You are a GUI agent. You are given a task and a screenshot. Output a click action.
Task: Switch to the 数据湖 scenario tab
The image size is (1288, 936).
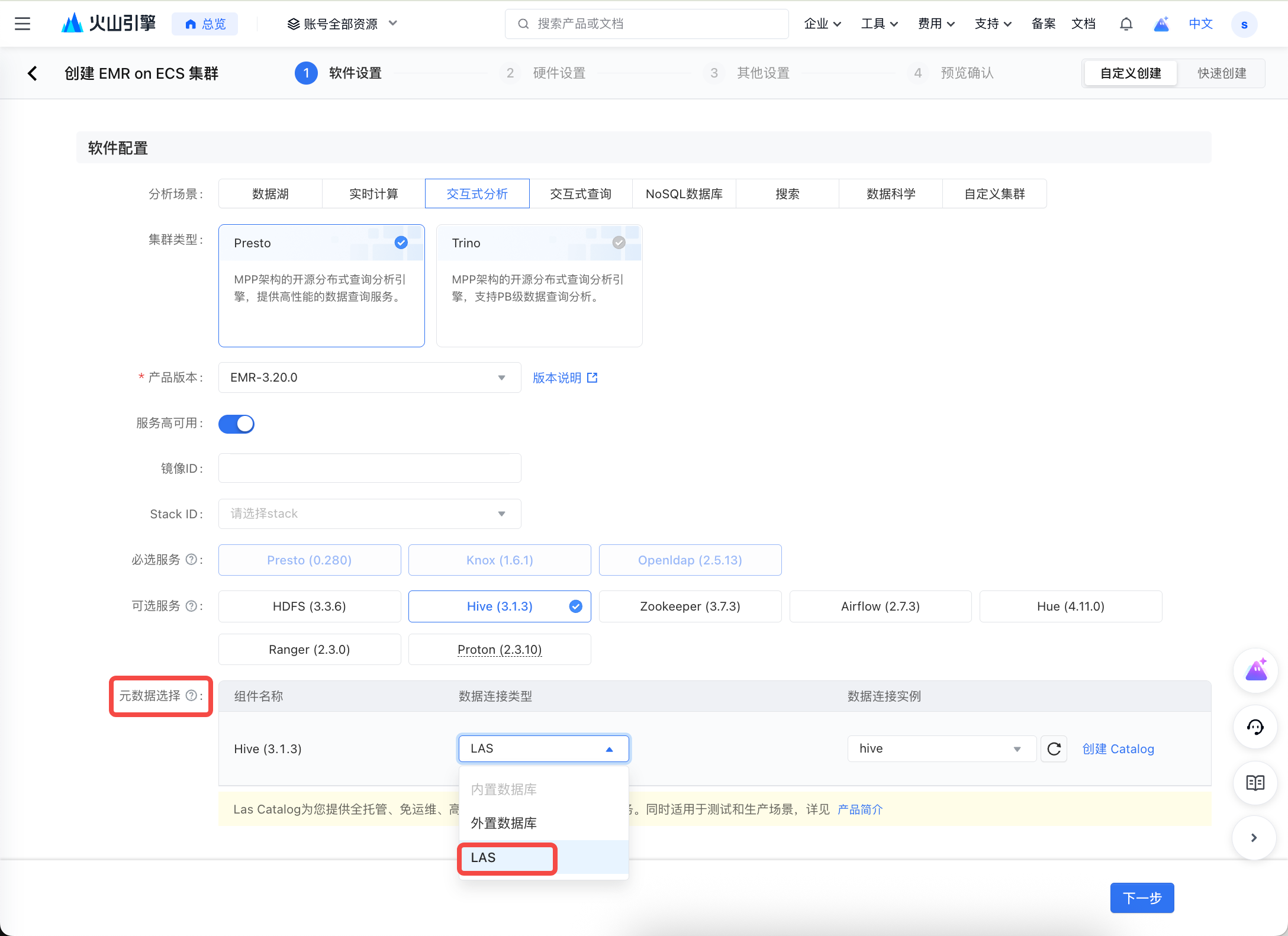(270, 194)
